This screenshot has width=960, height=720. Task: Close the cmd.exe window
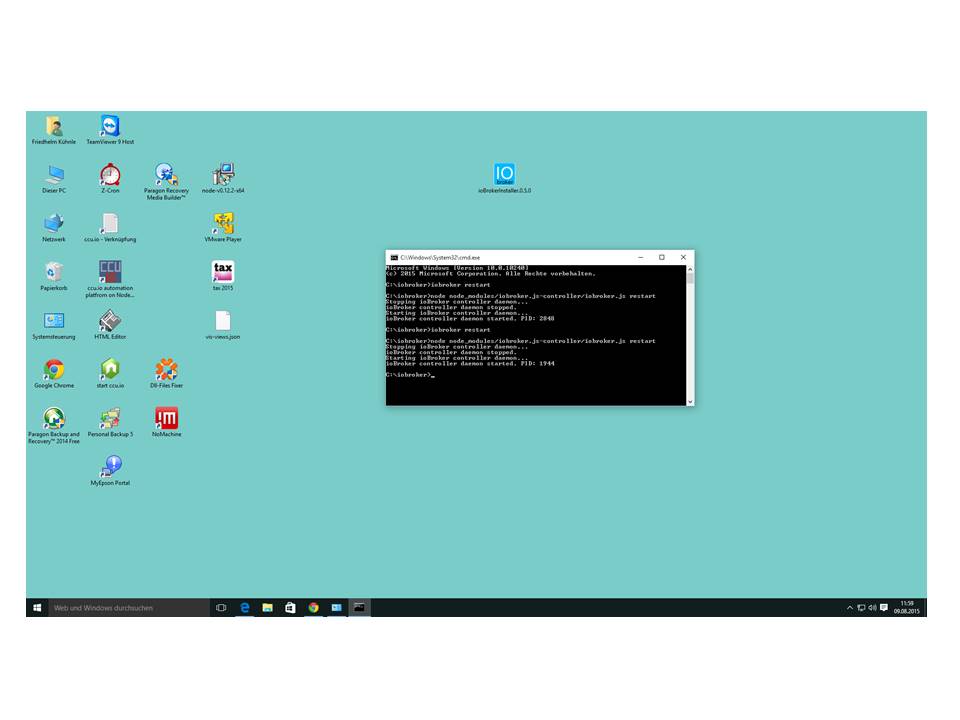coord(683,257)
